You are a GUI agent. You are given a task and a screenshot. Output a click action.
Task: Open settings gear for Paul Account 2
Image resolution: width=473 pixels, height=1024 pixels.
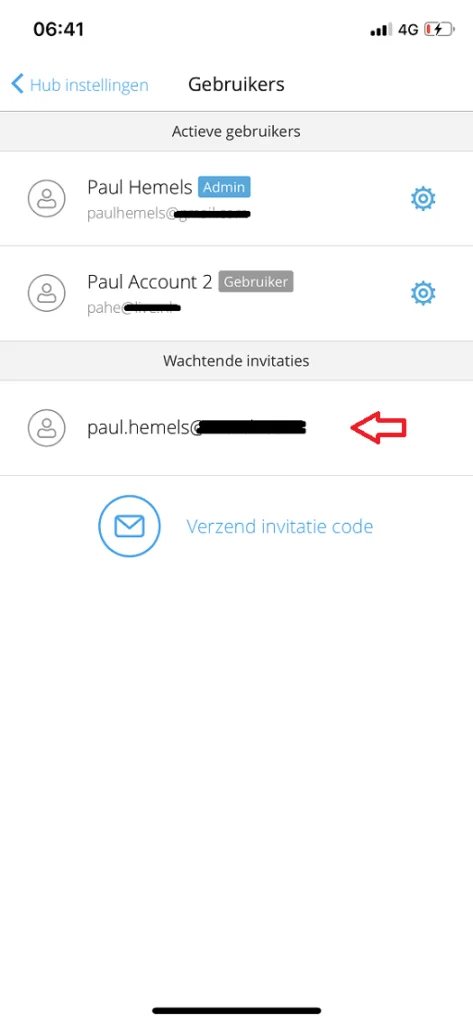coord(423,293)
